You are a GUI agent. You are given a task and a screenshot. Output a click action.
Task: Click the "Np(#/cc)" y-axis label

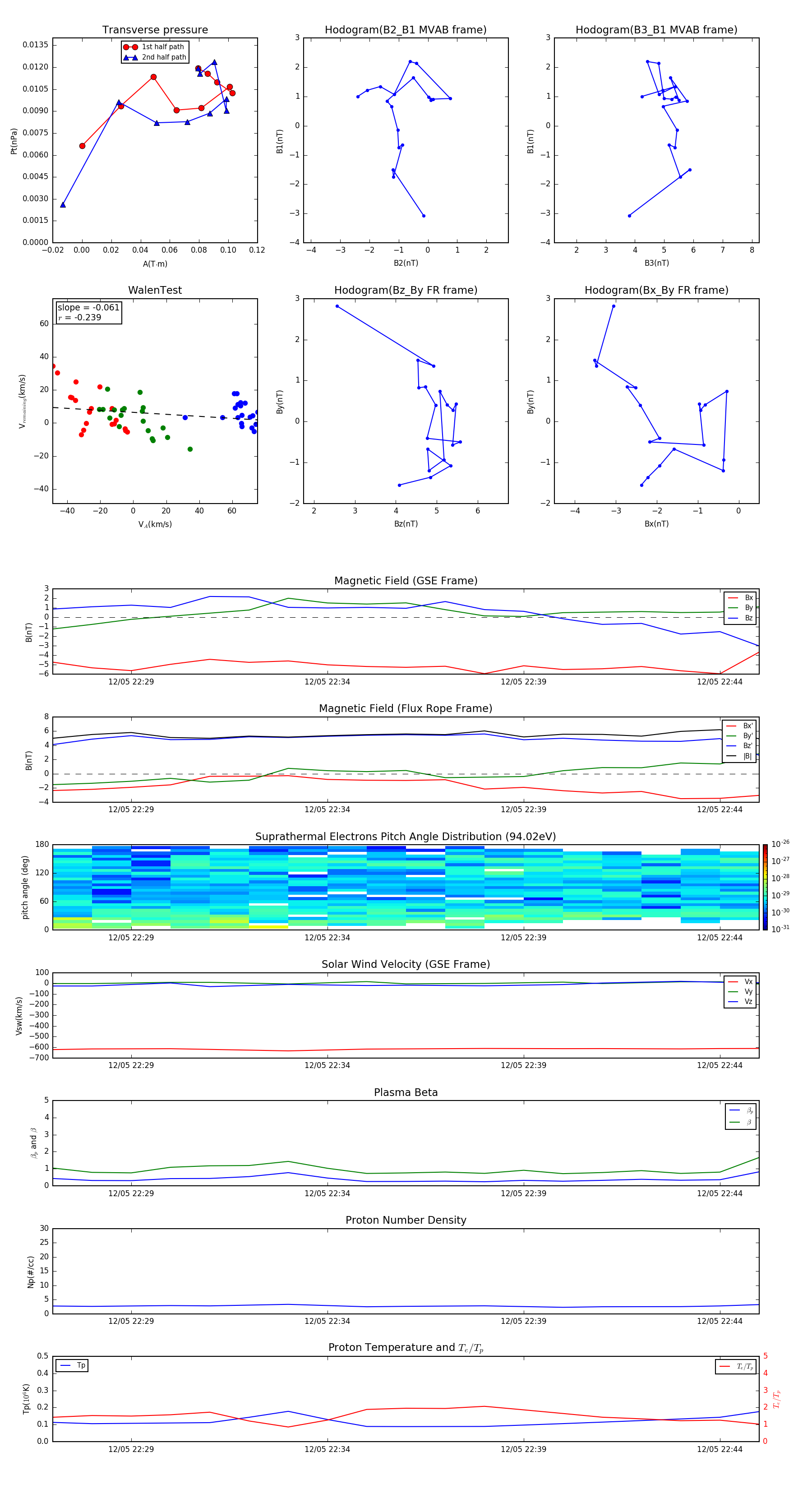[31, 1272]
